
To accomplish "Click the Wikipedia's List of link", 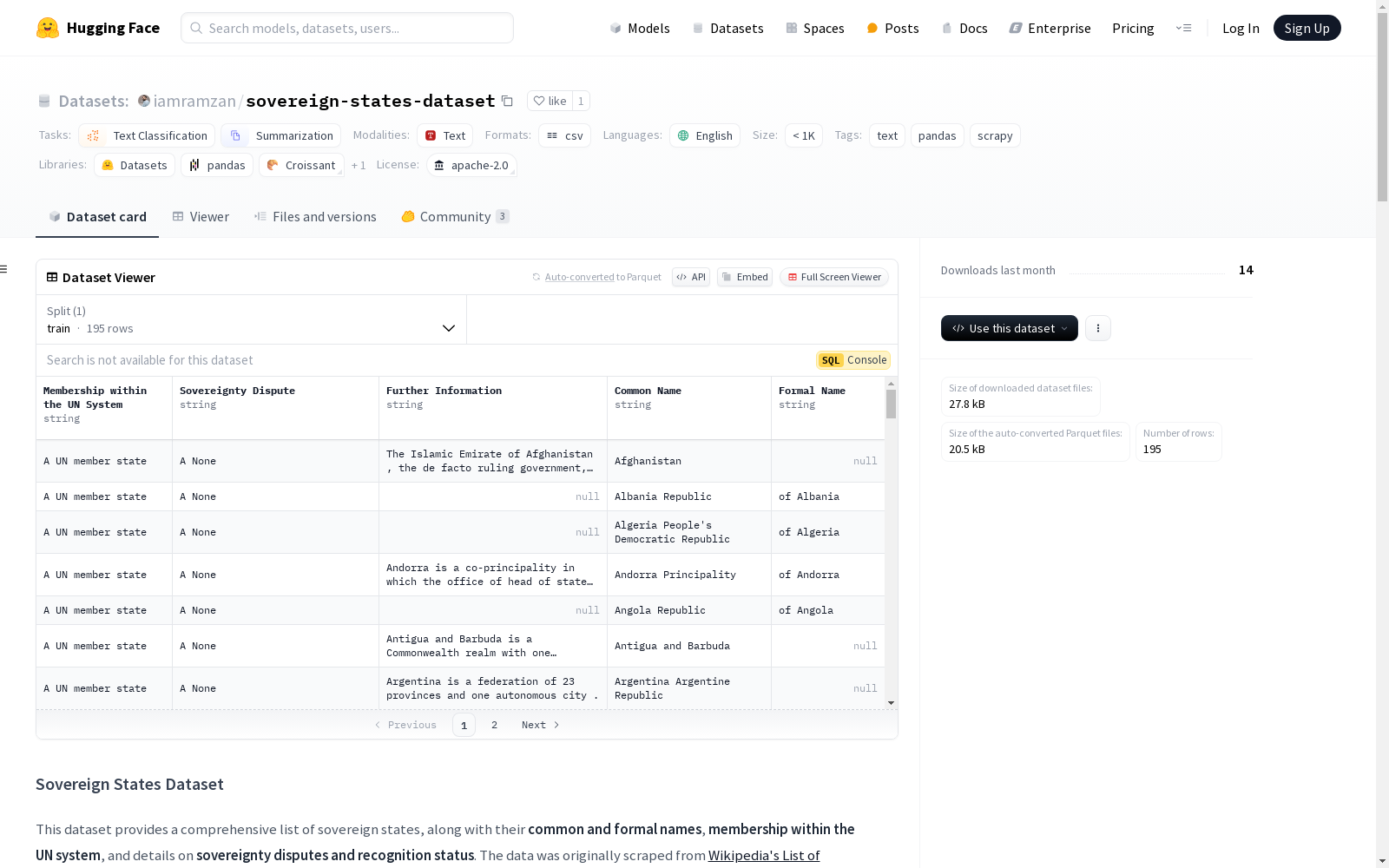I will pyautogui.click(x=764, y=855).
